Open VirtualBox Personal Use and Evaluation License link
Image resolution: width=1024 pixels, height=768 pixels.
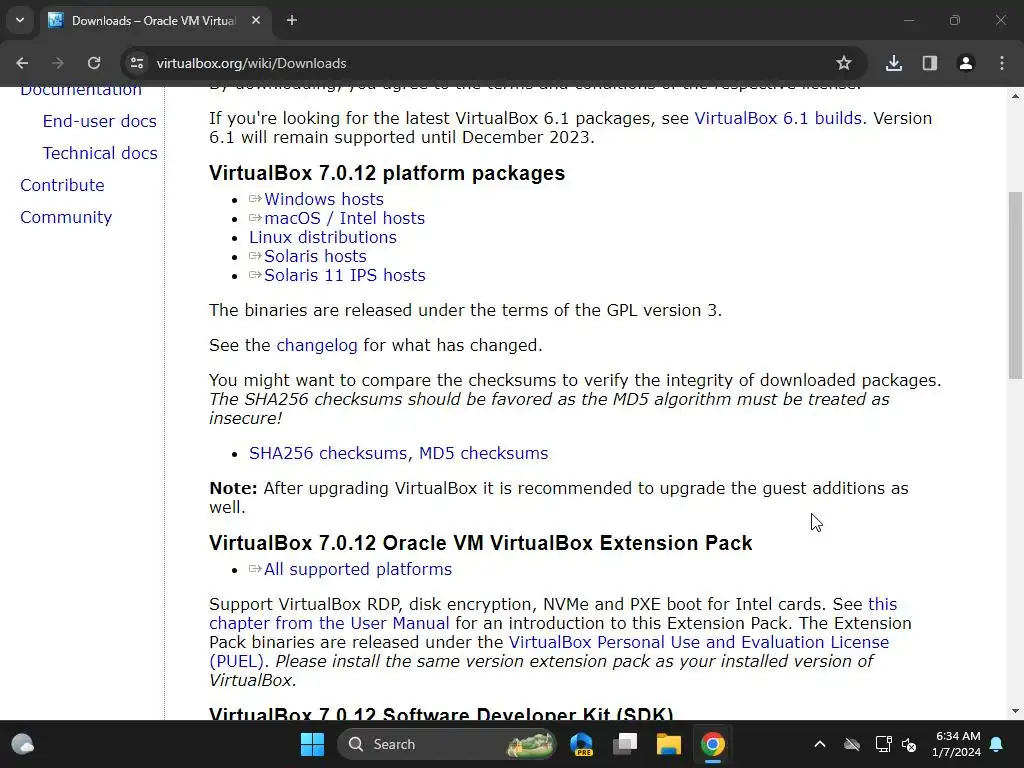699,643
